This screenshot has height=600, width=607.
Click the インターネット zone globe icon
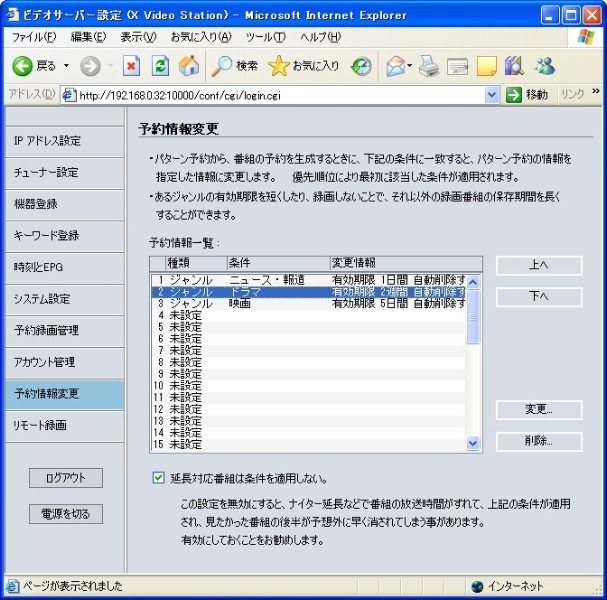[x=477, y=587]
